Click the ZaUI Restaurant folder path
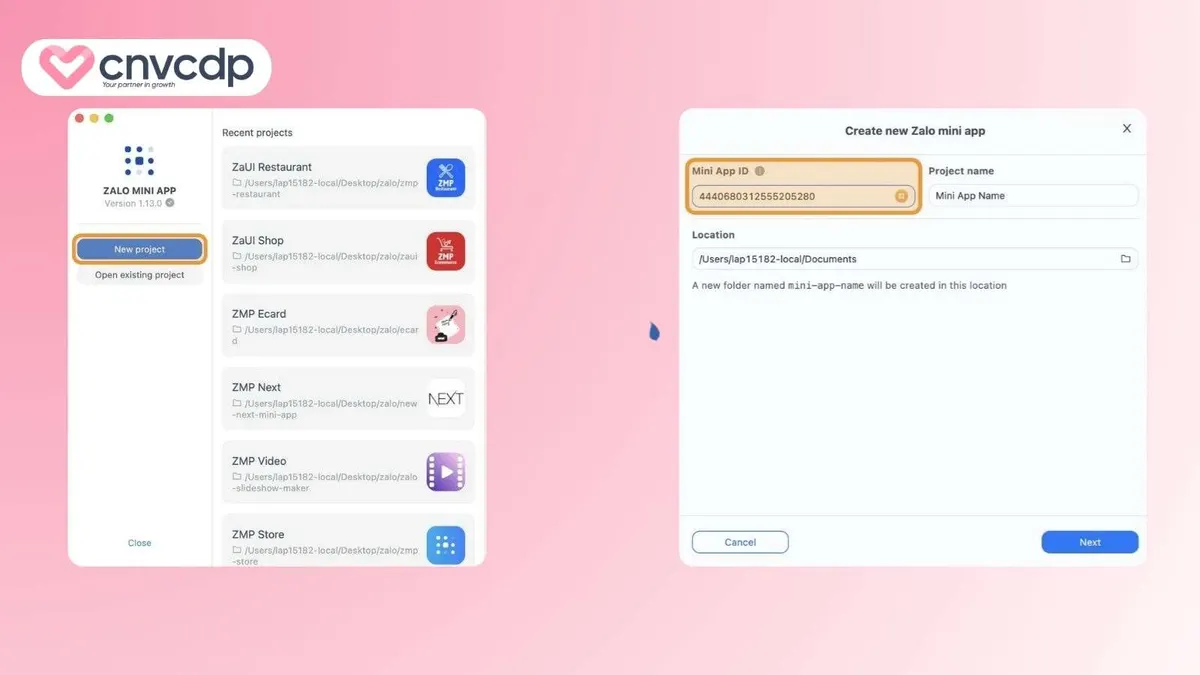1200x675 pixels. (x=325, y=188)
